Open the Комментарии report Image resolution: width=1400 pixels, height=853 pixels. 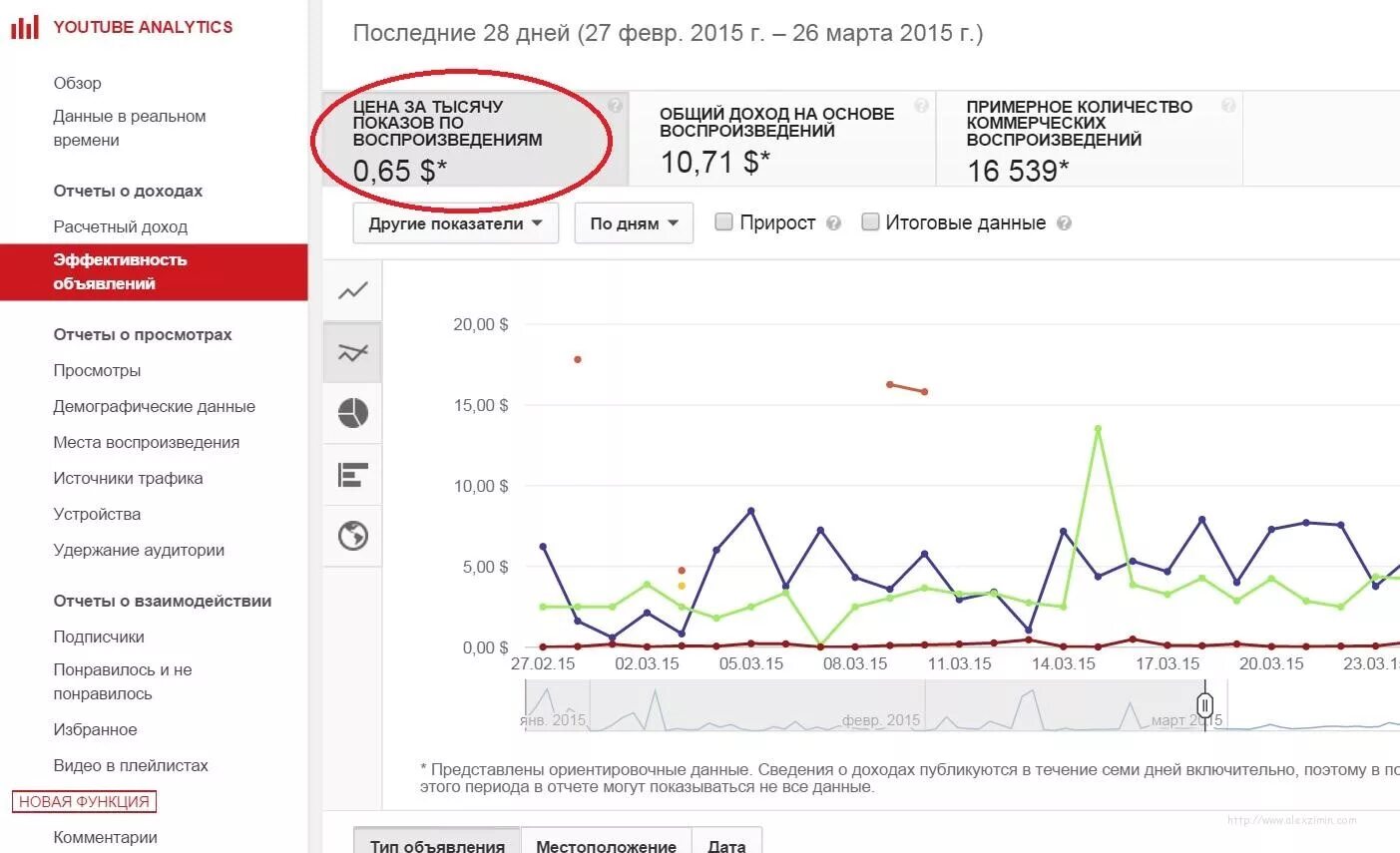coord(106,837)
